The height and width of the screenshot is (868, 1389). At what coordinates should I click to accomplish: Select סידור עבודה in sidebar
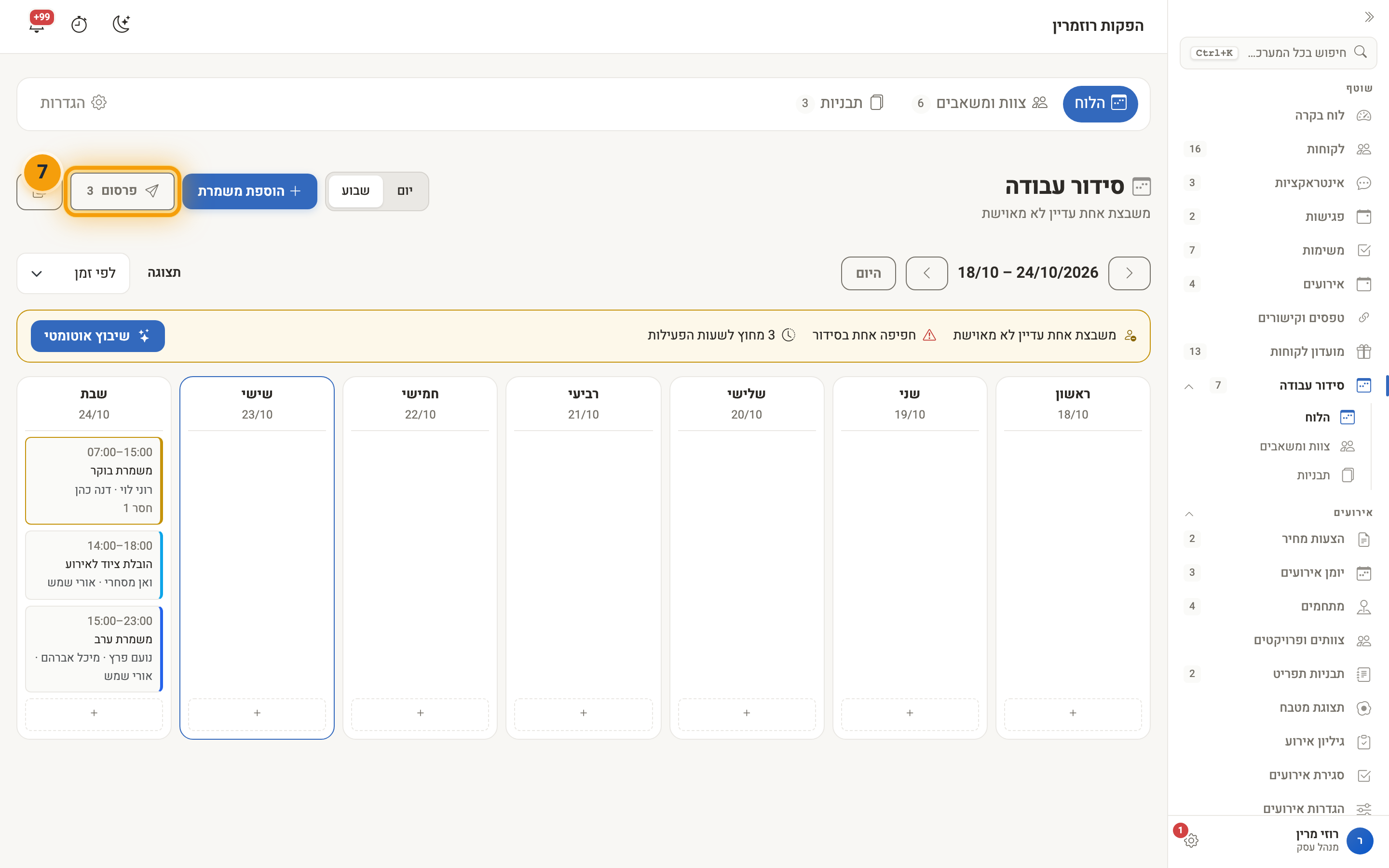[x=1311, y=385]
